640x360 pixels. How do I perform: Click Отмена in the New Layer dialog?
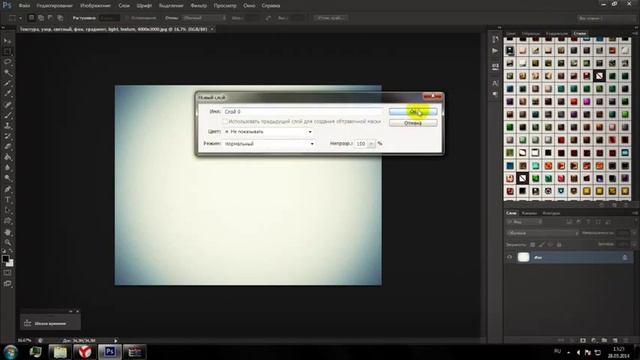[413, 123]
